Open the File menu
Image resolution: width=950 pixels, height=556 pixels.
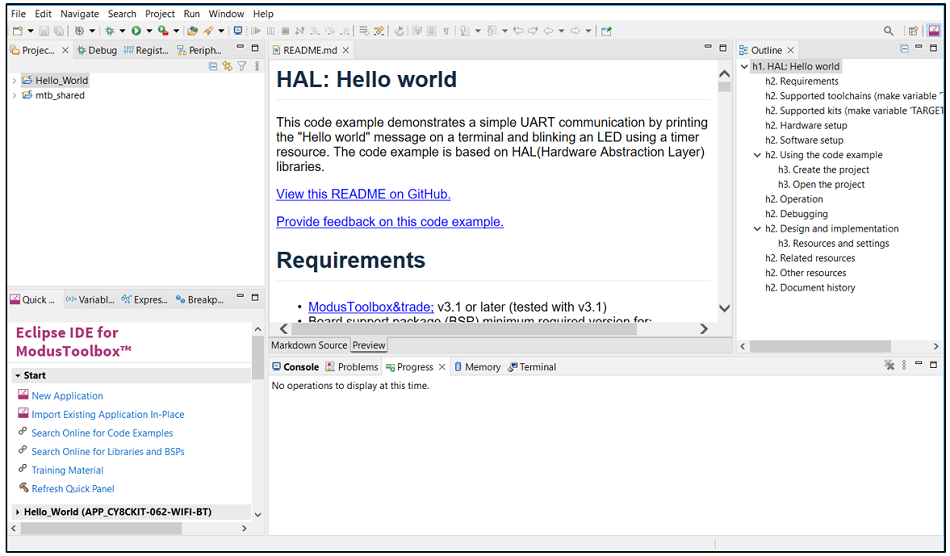pyautogui.click(x=18, y=13)
